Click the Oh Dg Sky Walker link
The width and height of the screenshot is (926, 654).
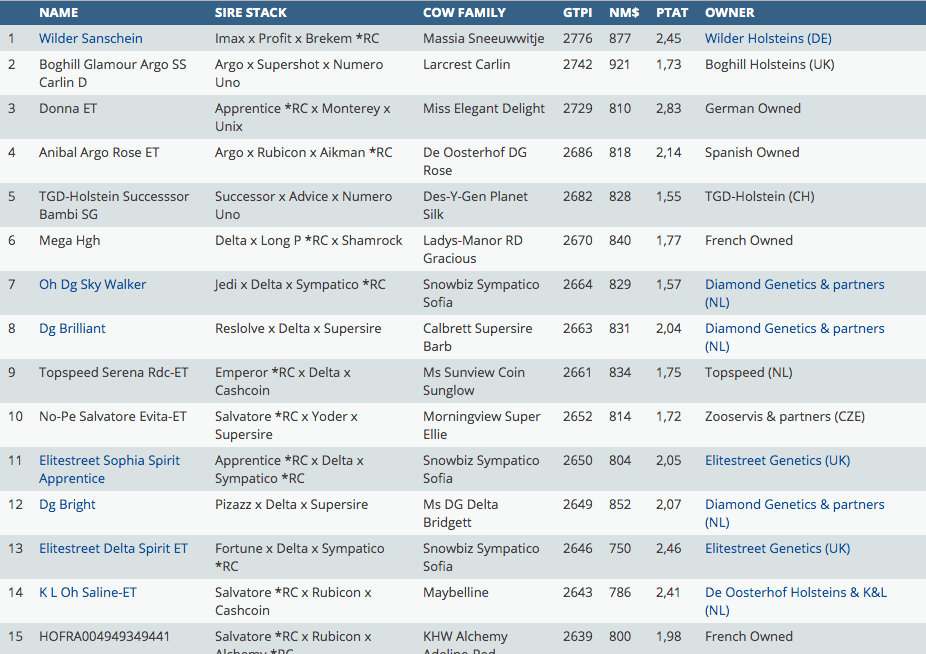92,285
